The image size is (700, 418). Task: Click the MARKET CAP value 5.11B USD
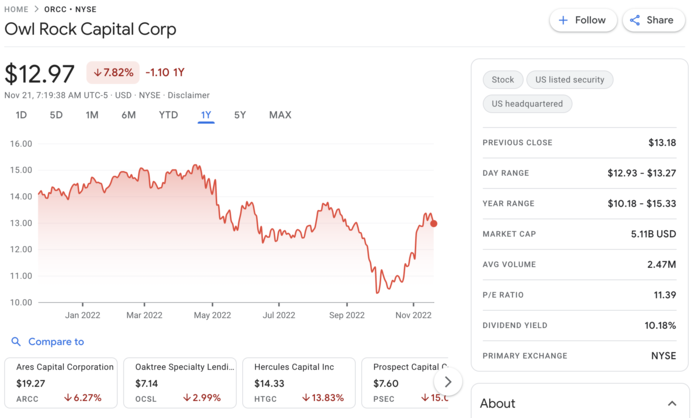653,234
